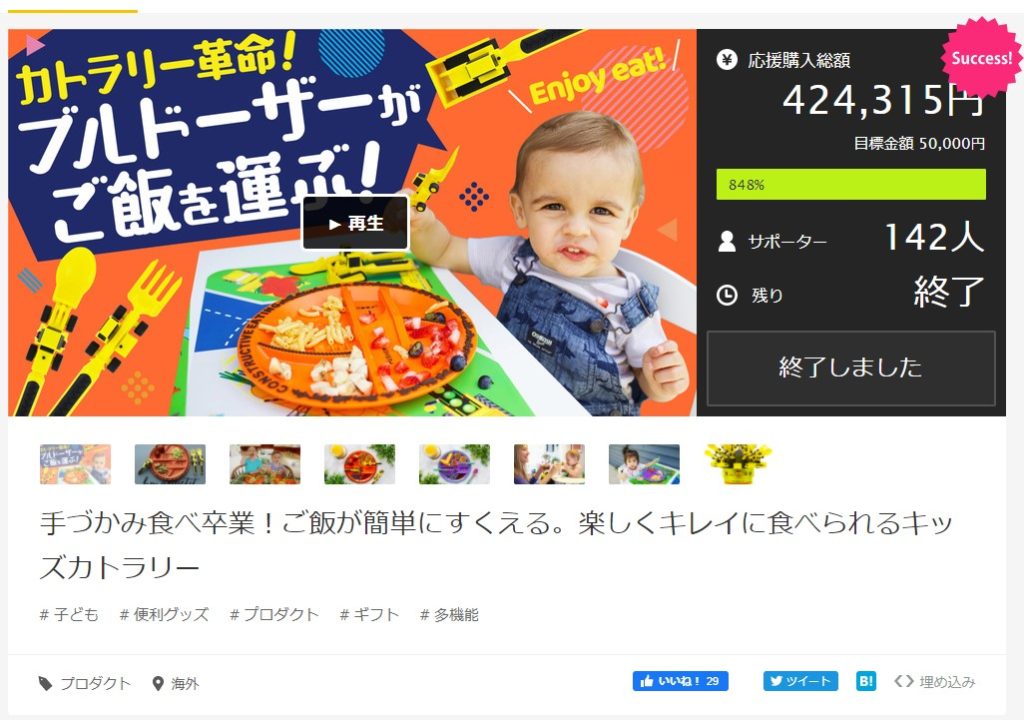
Task: Click the Hatena B! bookmark icon
Action: [866, 681]
